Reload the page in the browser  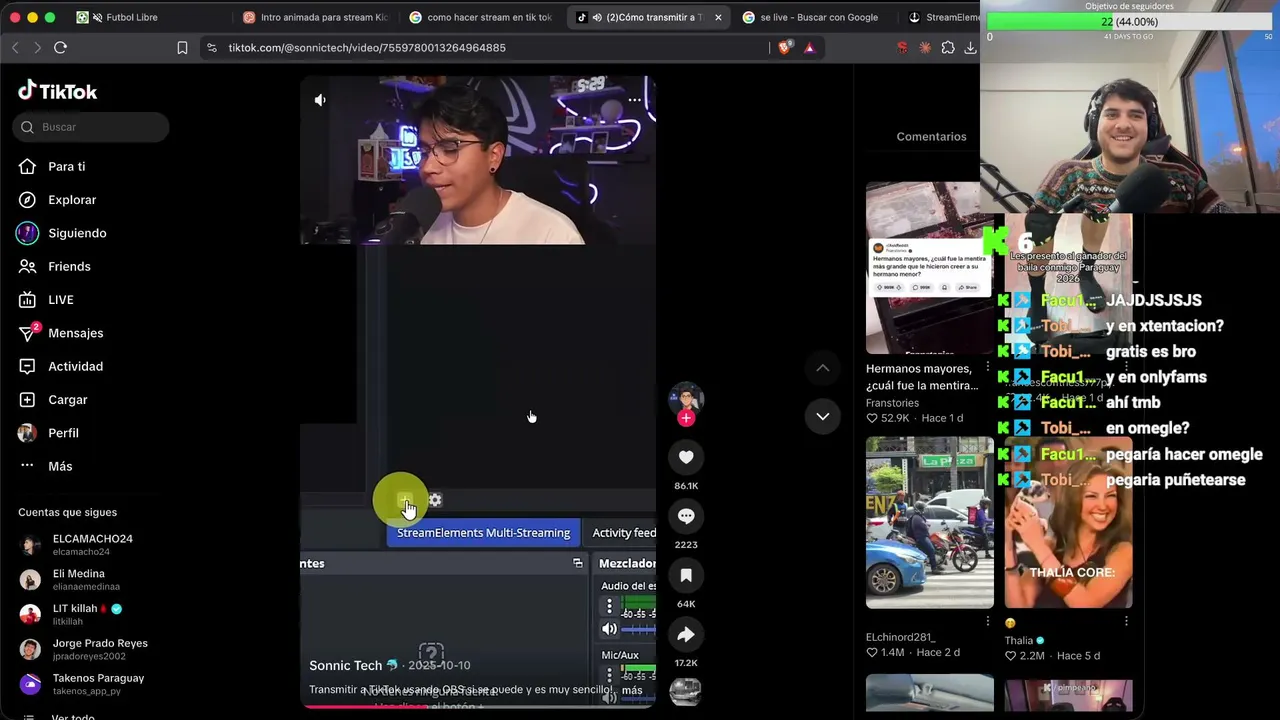point(60,47)
